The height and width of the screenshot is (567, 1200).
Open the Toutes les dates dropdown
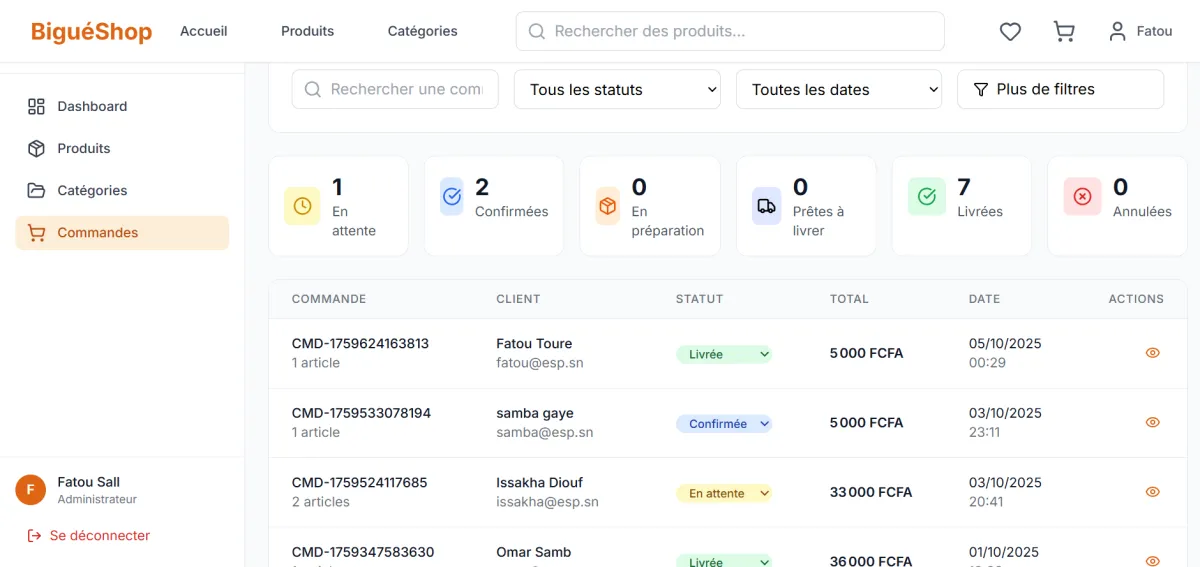[839, 89]
